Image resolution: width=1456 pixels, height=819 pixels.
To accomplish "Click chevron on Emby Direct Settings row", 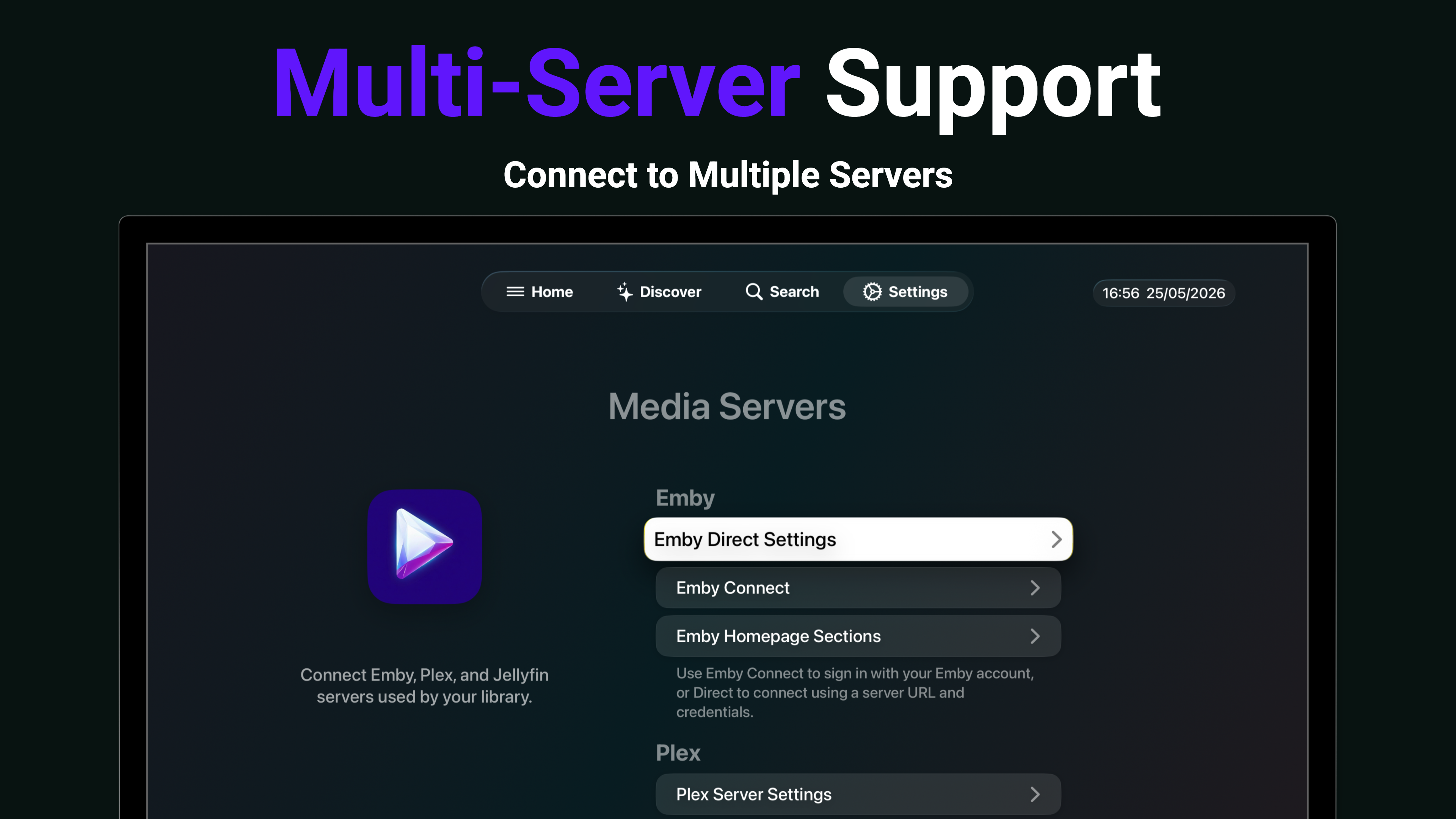I will pos(1056,539).
